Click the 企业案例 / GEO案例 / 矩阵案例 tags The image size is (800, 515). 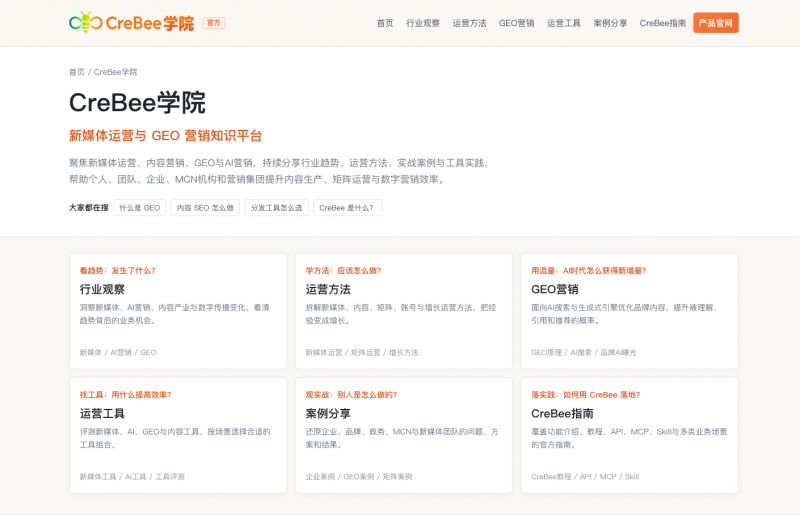[359, 476]
